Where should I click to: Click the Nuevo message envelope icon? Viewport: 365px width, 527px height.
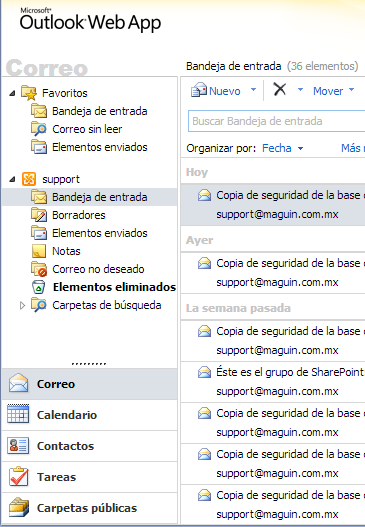199,90
